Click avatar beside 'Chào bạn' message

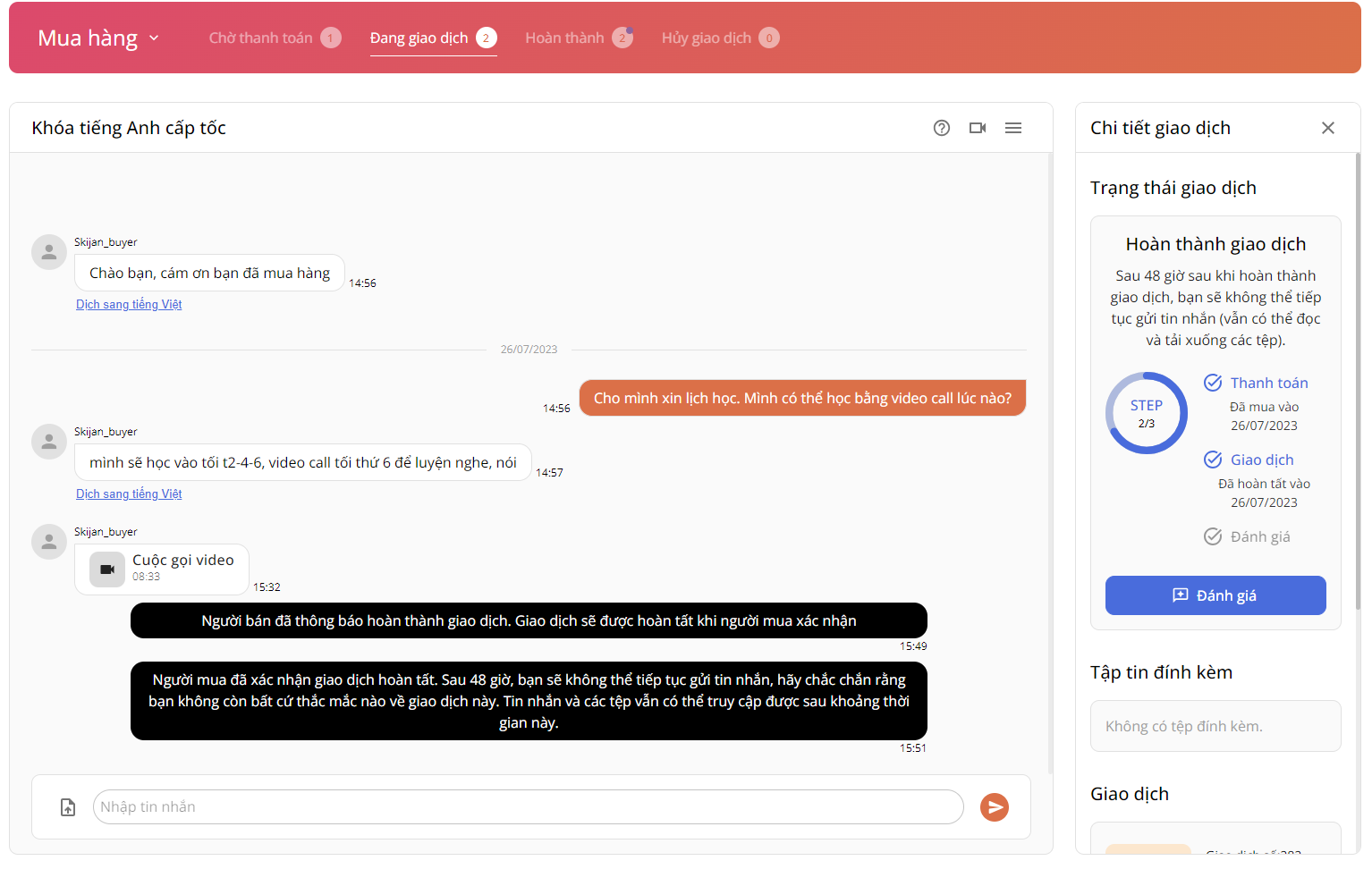[49, 252]
